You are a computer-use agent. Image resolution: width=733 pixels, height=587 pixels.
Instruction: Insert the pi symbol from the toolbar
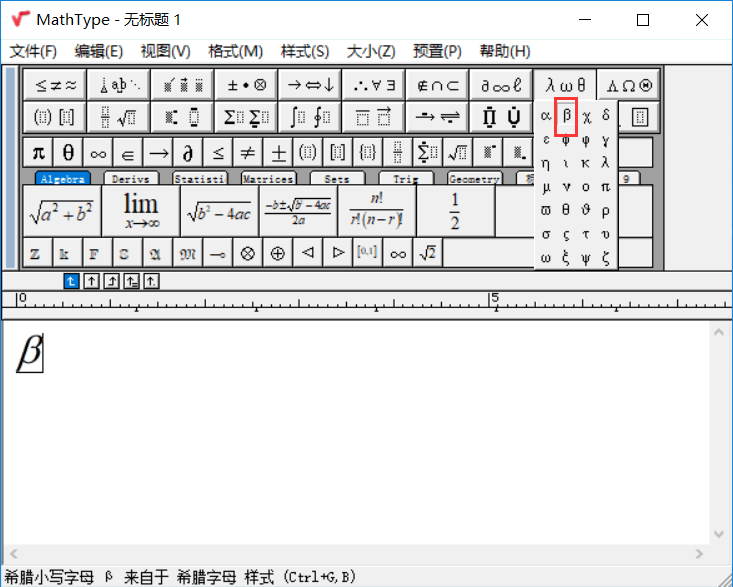(38, 153)
